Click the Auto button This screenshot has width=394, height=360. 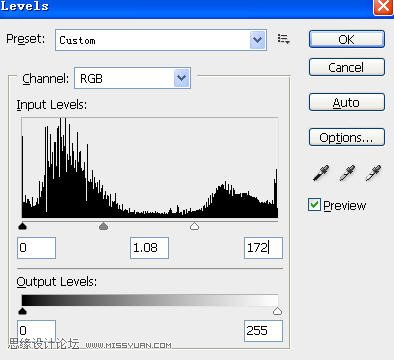pos(347,102)
